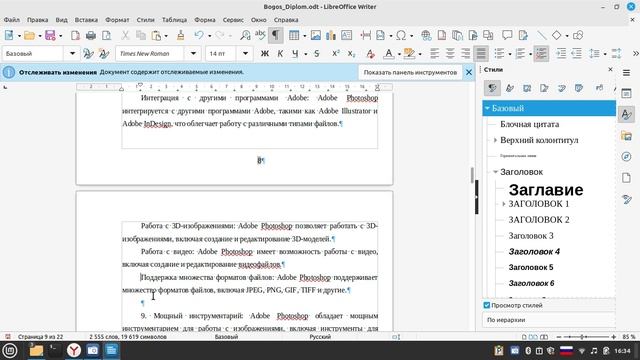The width and height of the screenshot is (640, 360).
Task: Select the Заголовок 4 style
Action: click(x=534, y=251)
